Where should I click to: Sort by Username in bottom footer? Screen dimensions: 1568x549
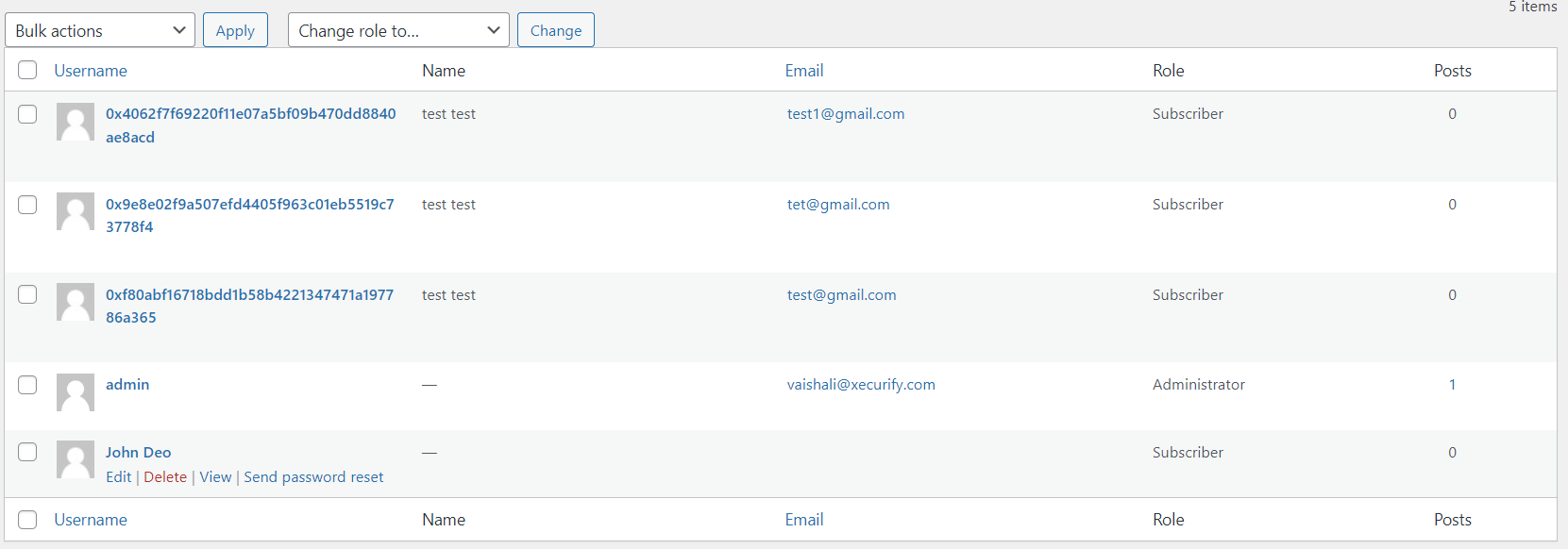click(x=91, y=520)
